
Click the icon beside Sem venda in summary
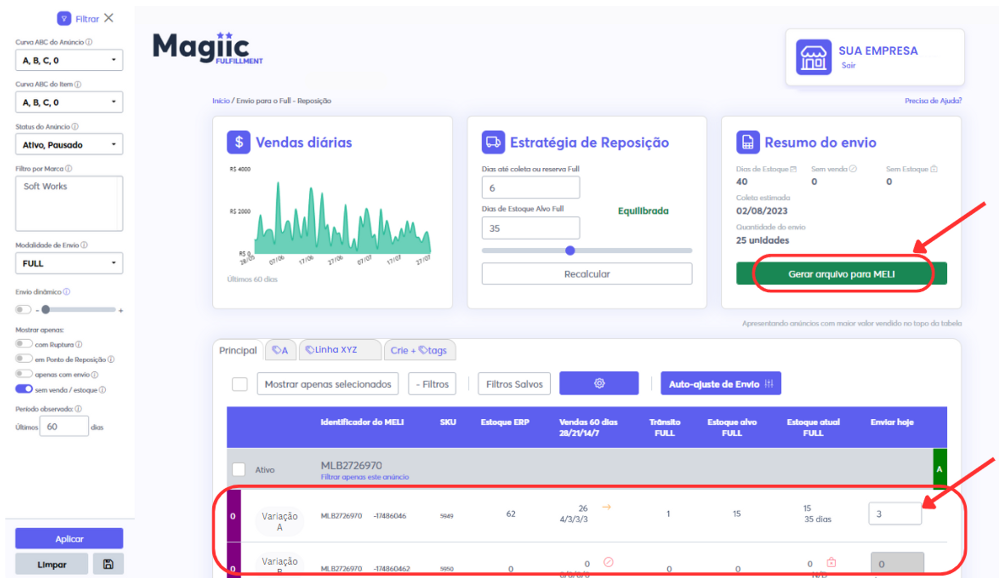coord(852,169)
